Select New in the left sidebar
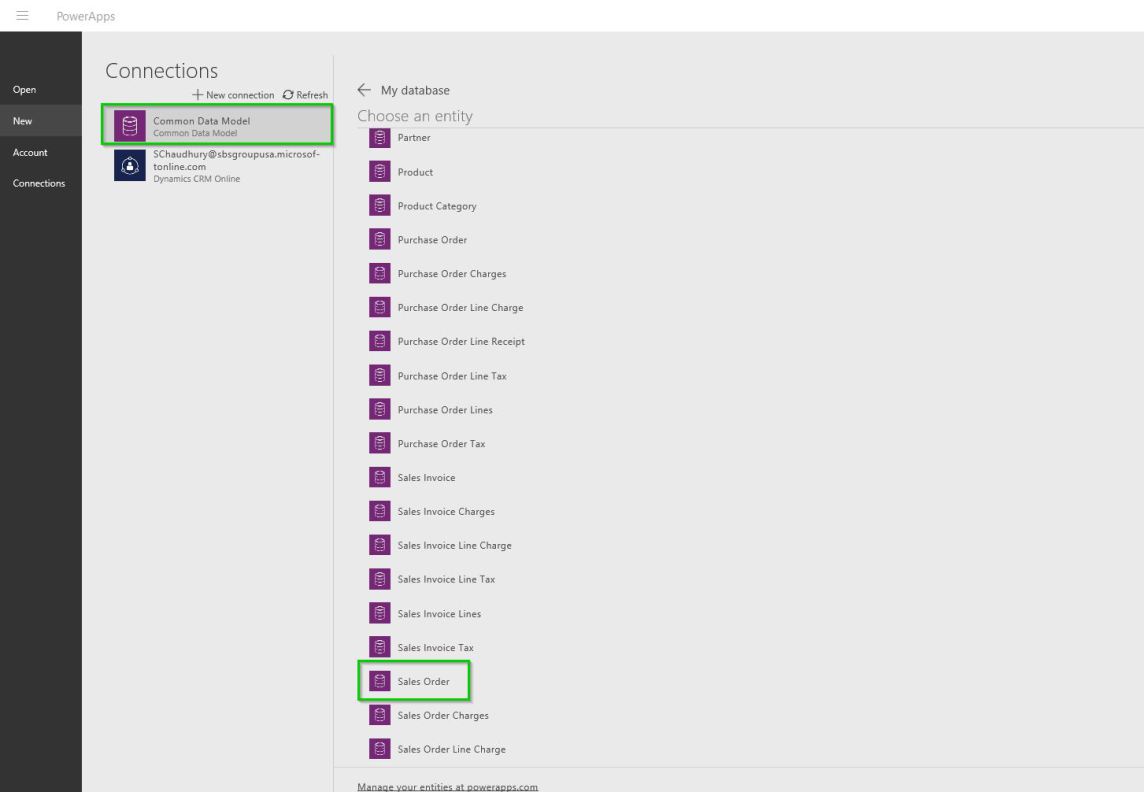The image size is (1144, 792). click(x=41, y=121)
